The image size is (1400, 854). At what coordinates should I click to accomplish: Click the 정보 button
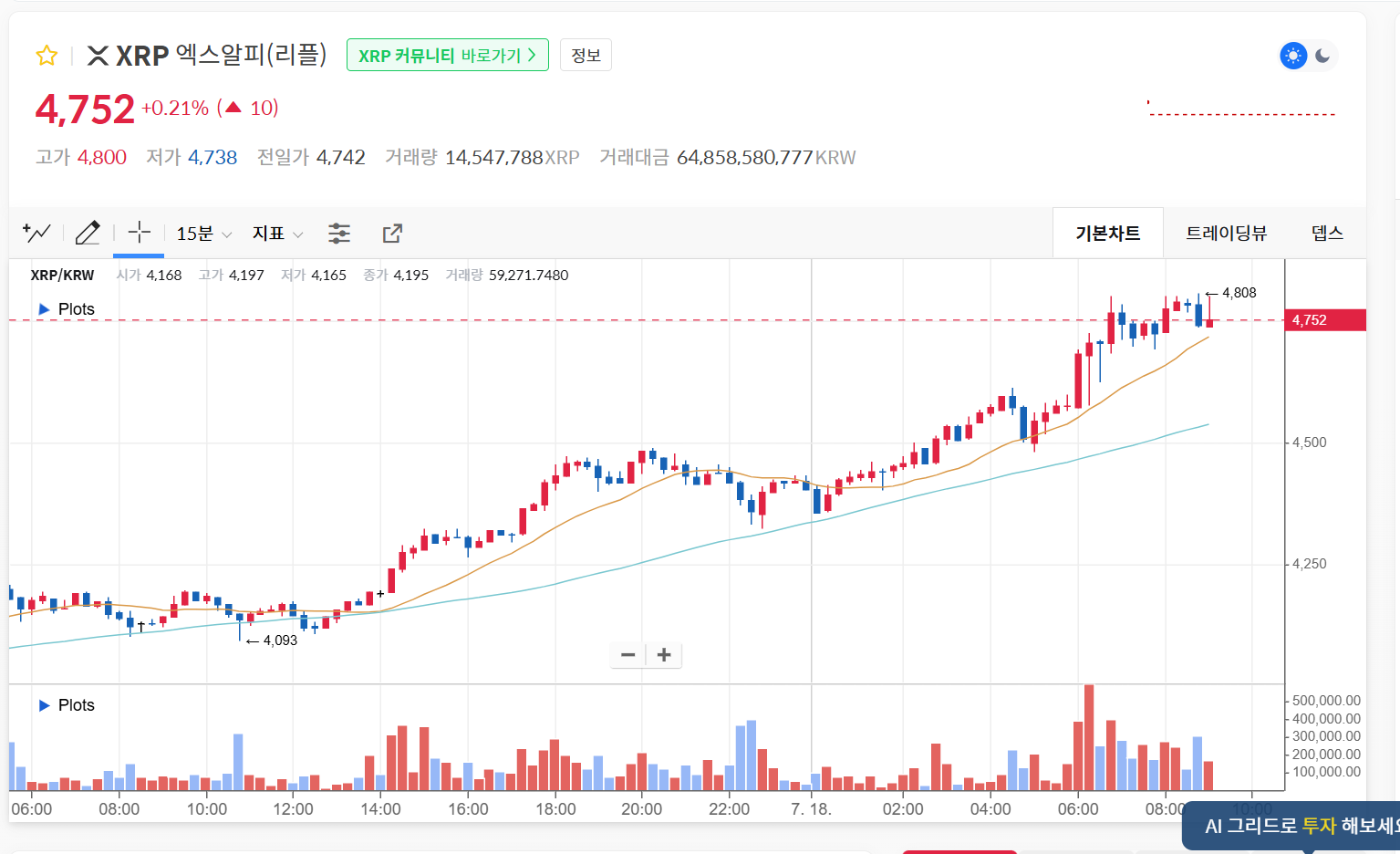pyautogui.click(x=586, y=56)
